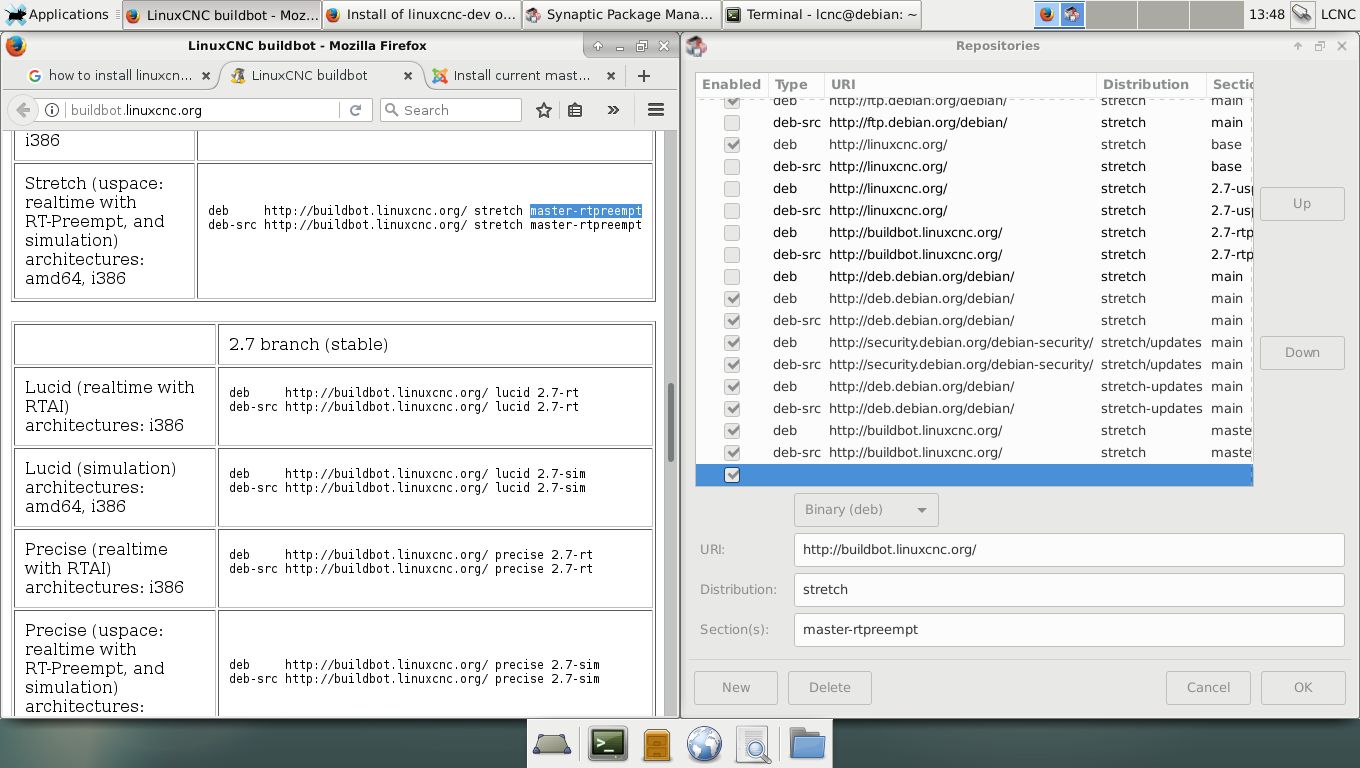The image size is (1360, 768).
Task: Uncheck deb stretch-updates repository checkbox
Action: [732, 387]
